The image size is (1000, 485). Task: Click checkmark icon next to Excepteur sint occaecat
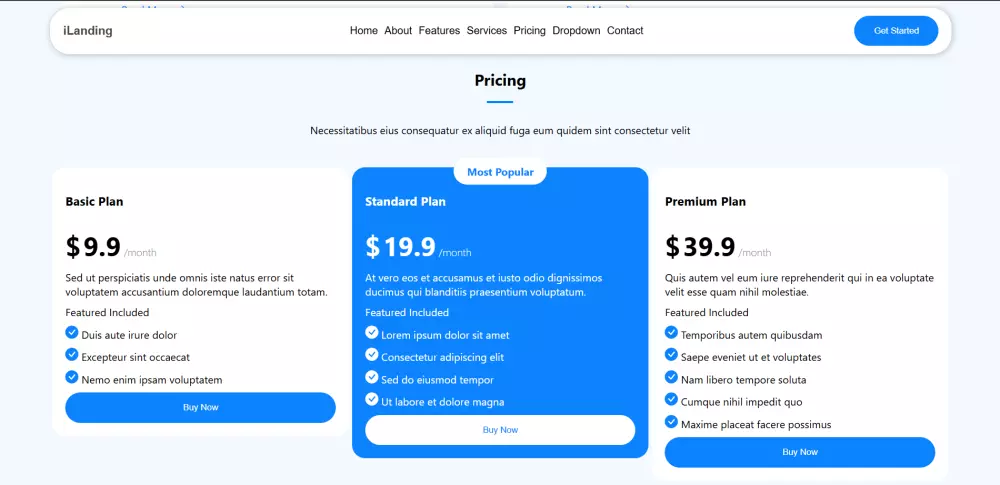click(x=72, y=355)
